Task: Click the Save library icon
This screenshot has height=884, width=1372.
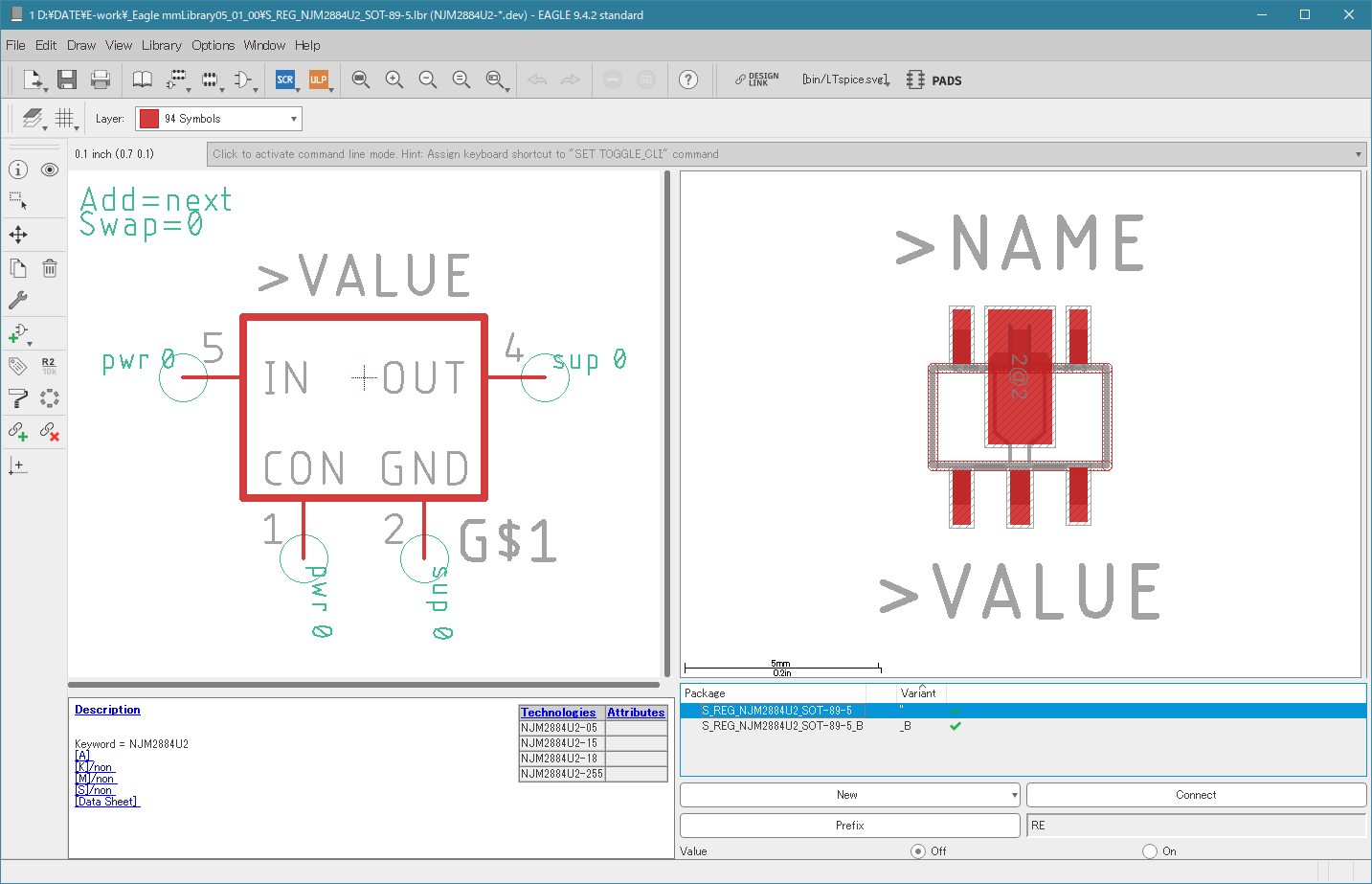Action: click(66, 79)
